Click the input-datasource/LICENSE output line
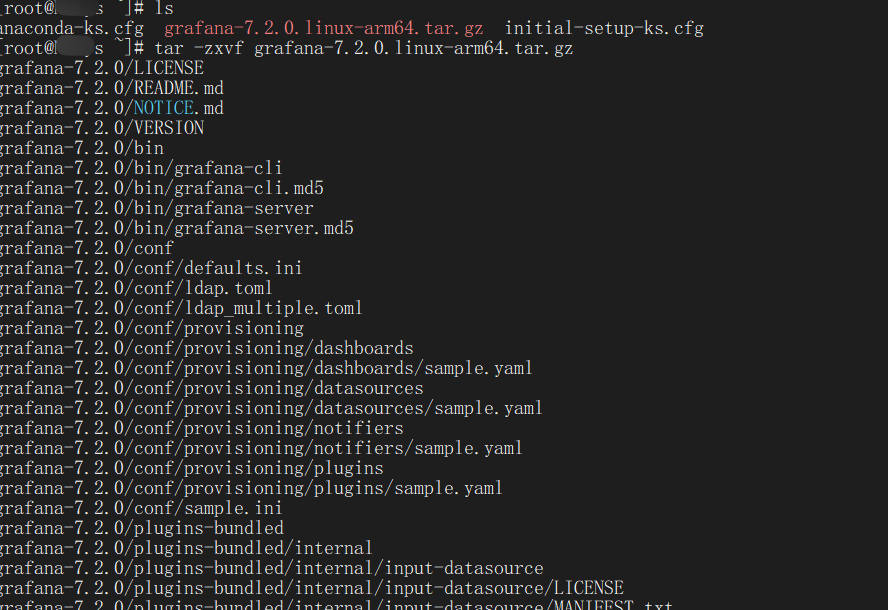This screenshot has height=610, width=888. pyautogui.click(x=310, y=588)
